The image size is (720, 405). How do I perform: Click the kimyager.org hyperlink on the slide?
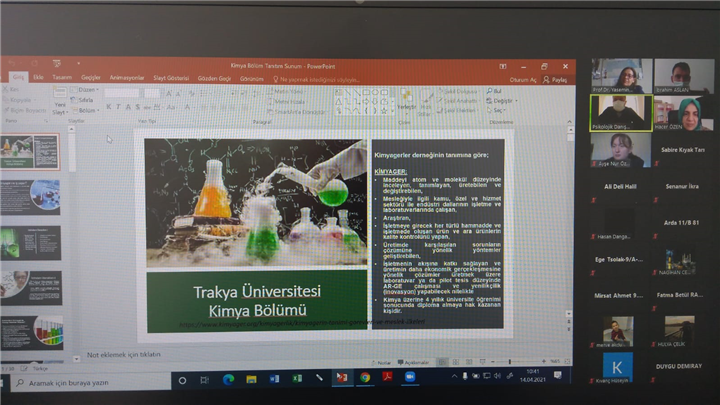coord(302,323)
